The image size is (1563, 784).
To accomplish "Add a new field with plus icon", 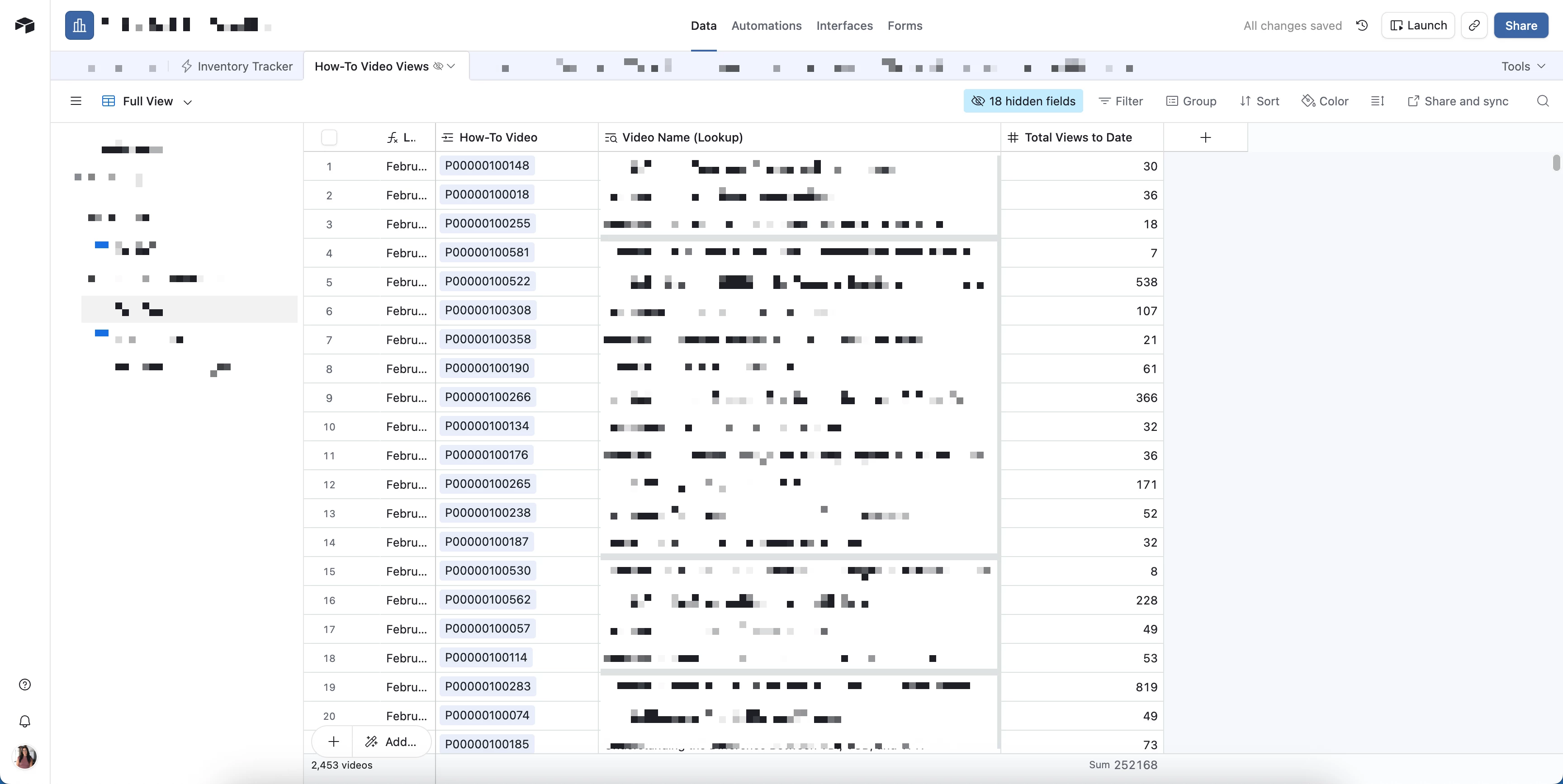I will click(x=1205, y=137).
